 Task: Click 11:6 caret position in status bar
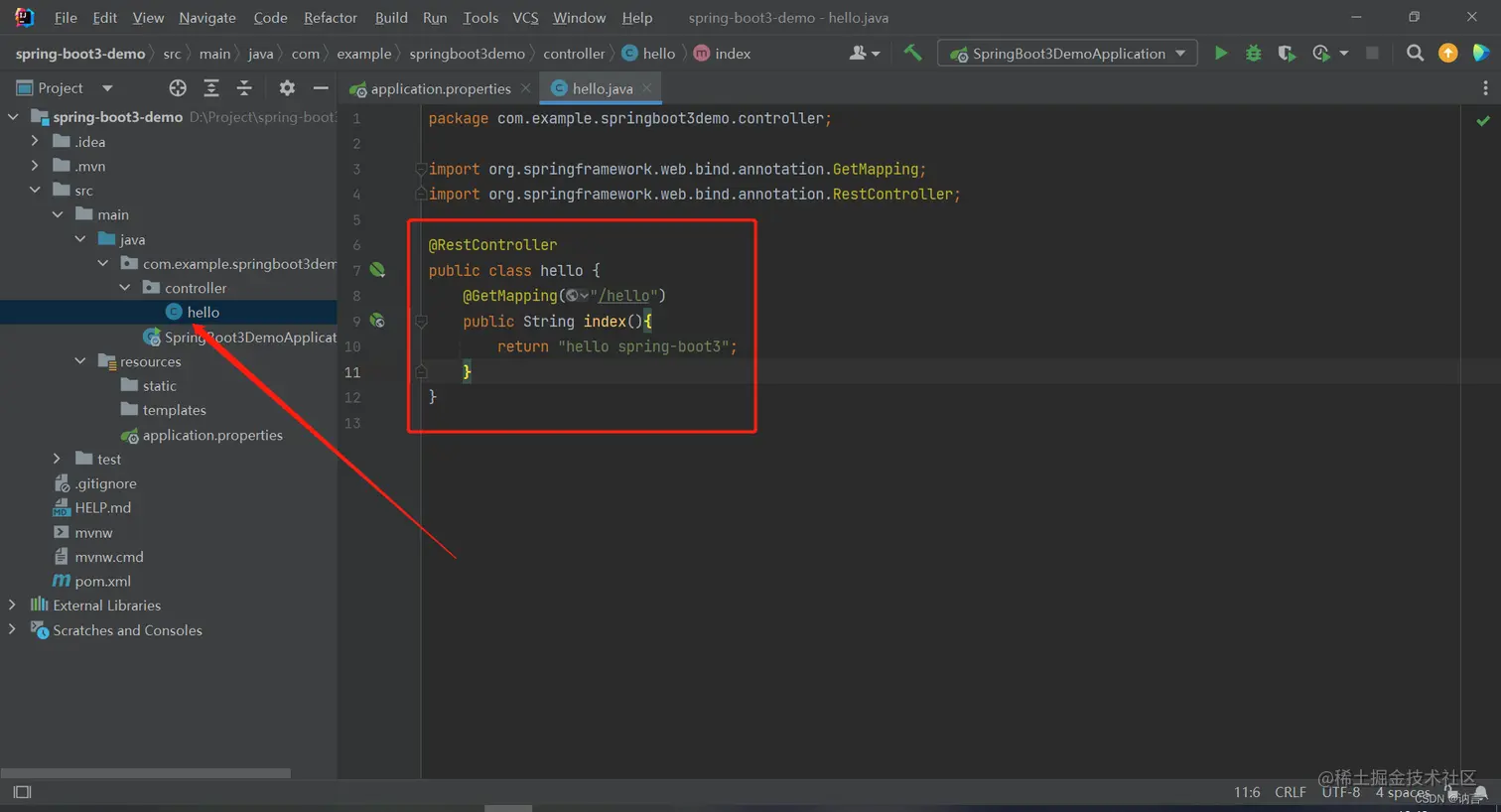(1247, 792)
